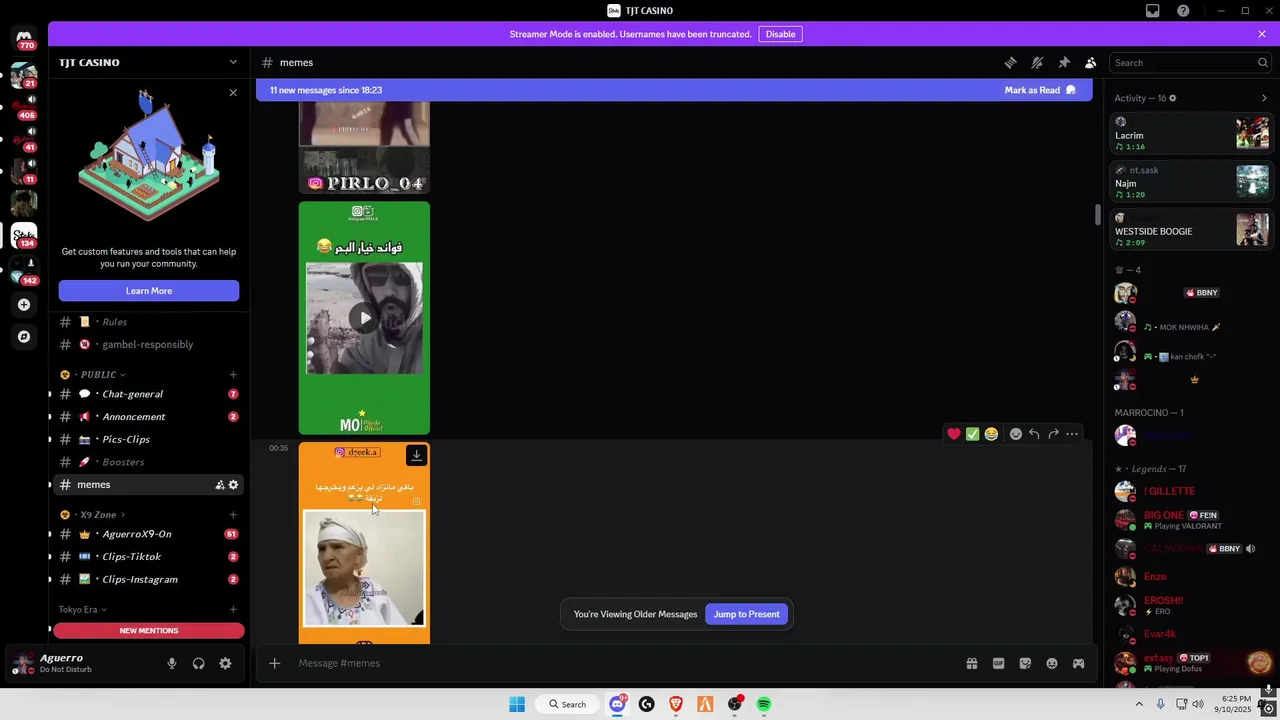Forward the hovered message
This screenshot has width=1280, height=720.
[1053, 434]
